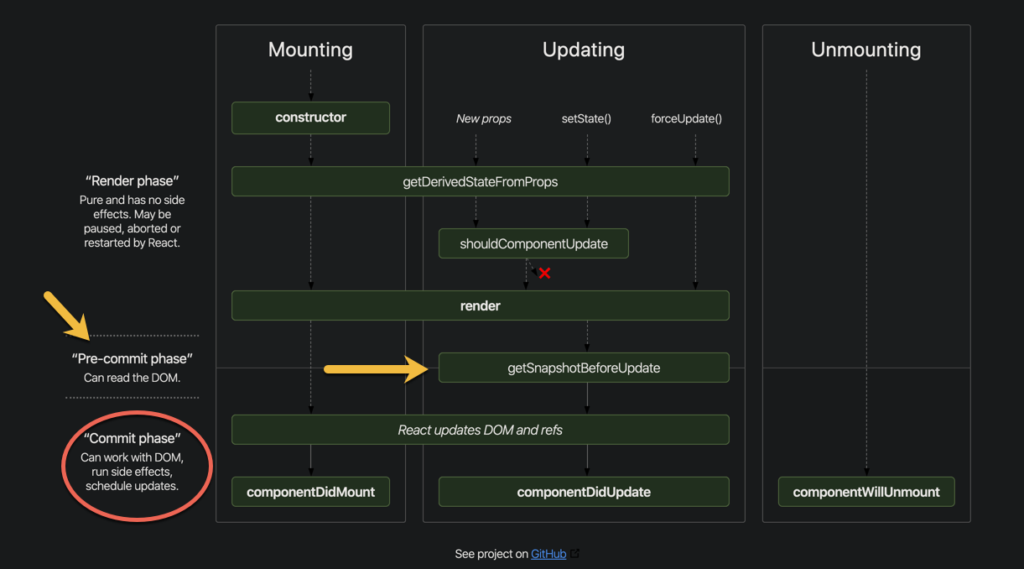Click the setState() trigger label
The width and height of the screenshot is (1024, 569).
click(x=586, y=119)
